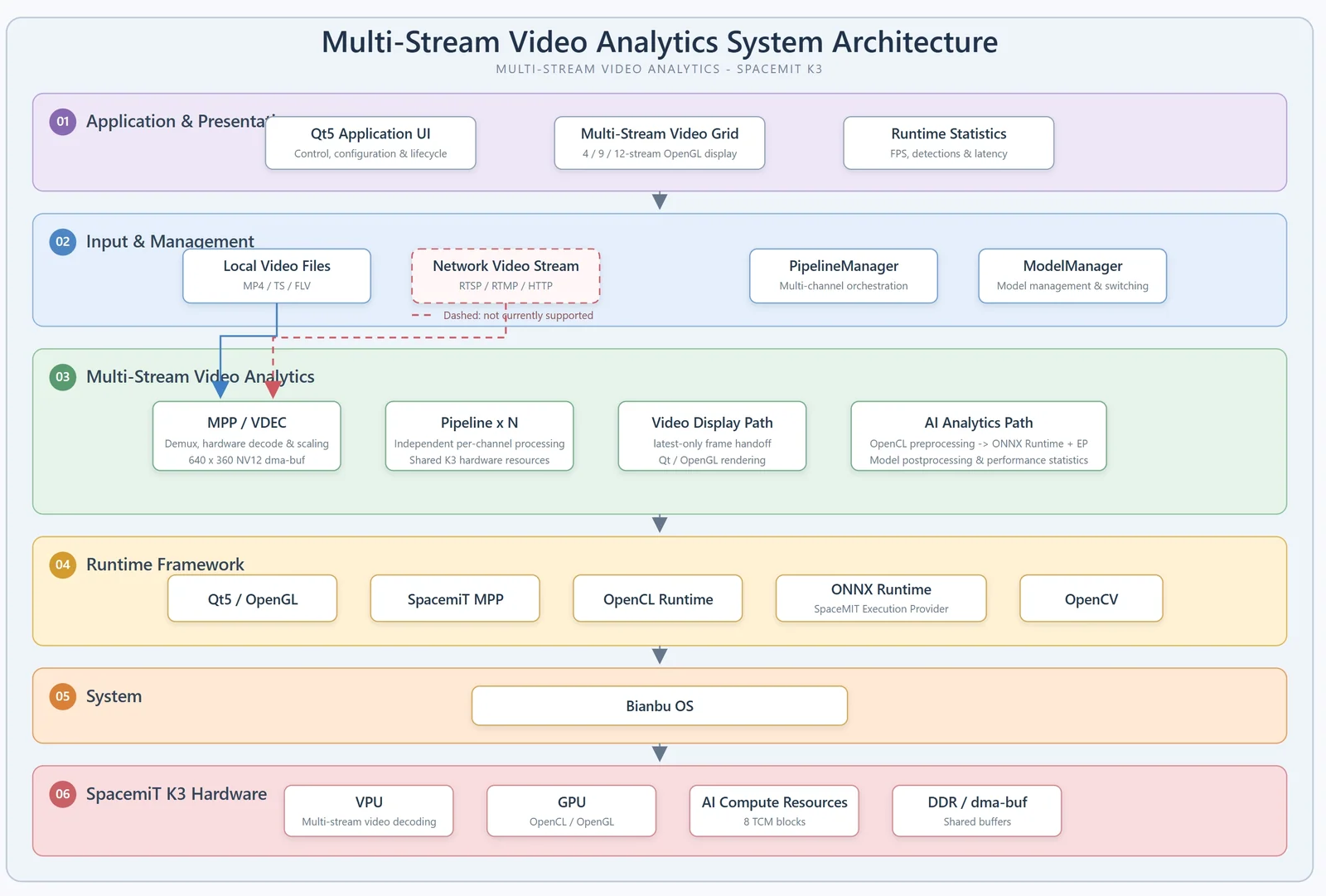Click the main architecture title text
This screenshot has width=1326, height=896.
pos(660,42)
